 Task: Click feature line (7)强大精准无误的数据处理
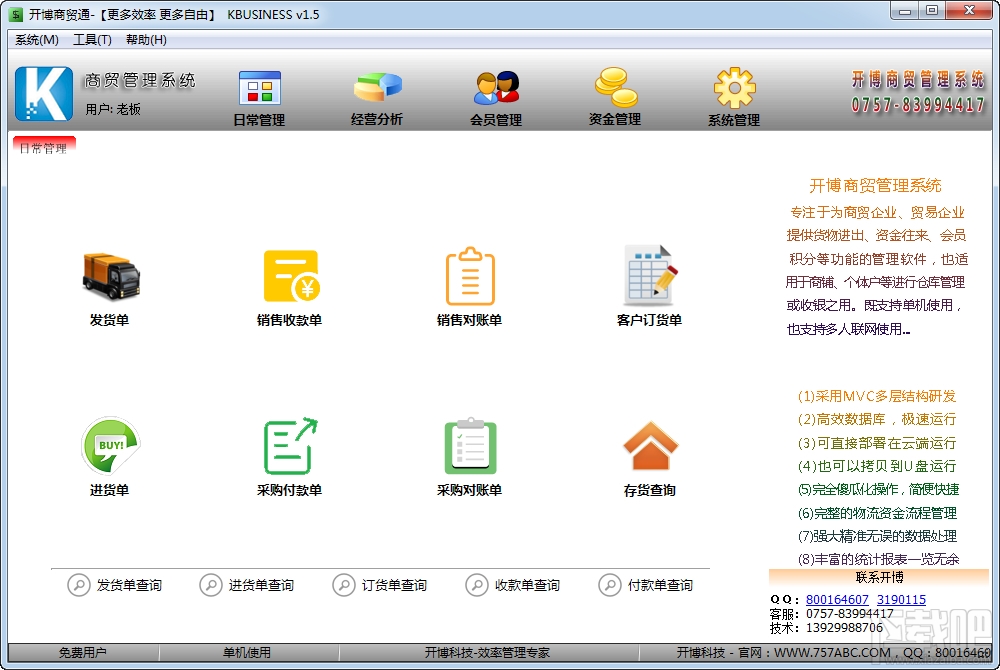(x=877, y=536)
